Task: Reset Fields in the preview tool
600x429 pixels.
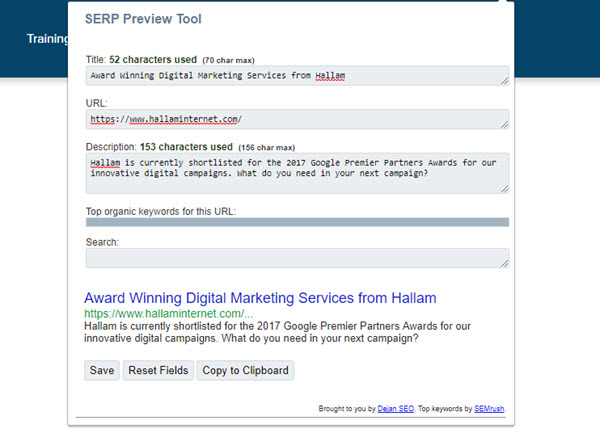Action: pyautogui.click(x=158, y=370)
